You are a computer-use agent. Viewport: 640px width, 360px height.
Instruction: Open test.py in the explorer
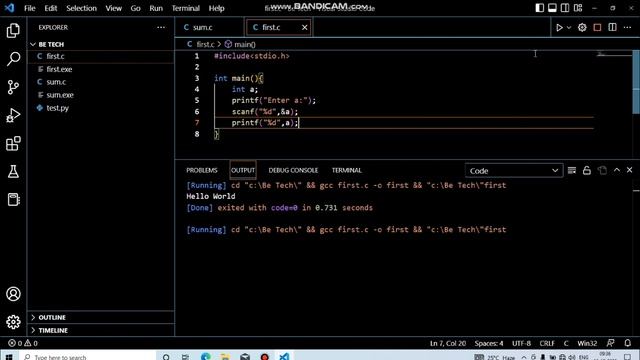pyautogui.click(x=101, y=108)
